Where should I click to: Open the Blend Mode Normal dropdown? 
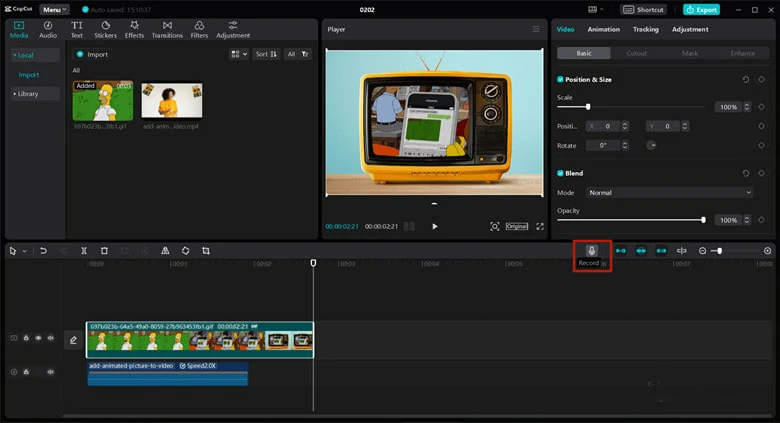click(669, 193)
